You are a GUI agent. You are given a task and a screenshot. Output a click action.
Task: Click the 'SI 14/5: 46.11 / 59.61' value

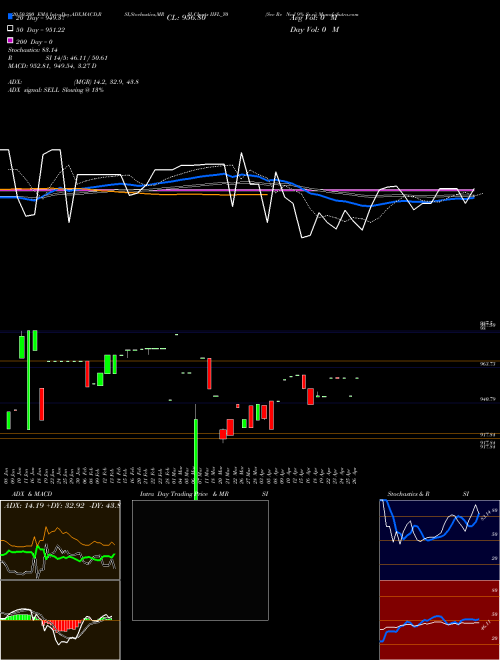click(x=77, y=58)
